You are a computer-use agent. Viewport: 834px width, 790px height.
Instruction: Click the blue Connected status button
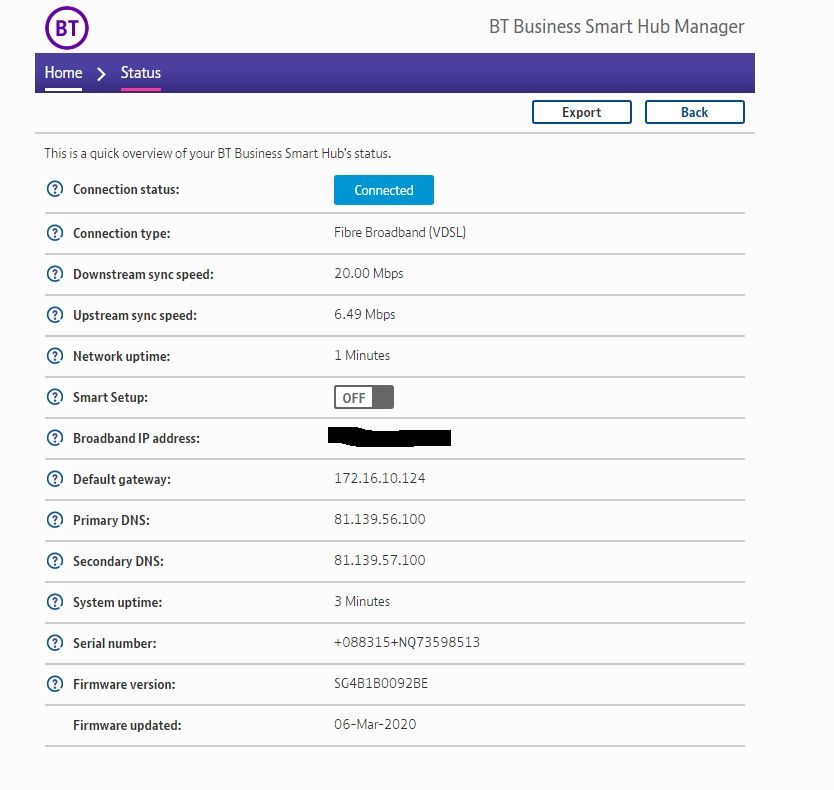(x=383, y=190)
